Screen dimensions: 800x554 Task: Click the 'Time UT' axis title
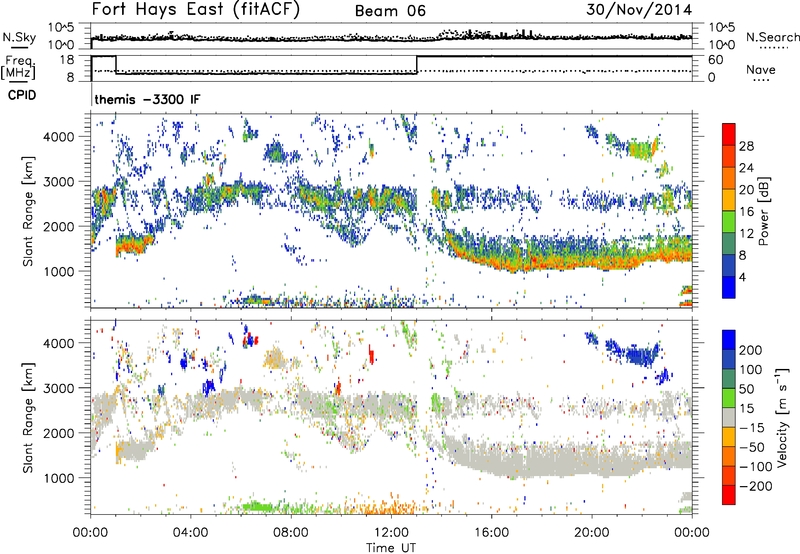[x=391, y=547]
